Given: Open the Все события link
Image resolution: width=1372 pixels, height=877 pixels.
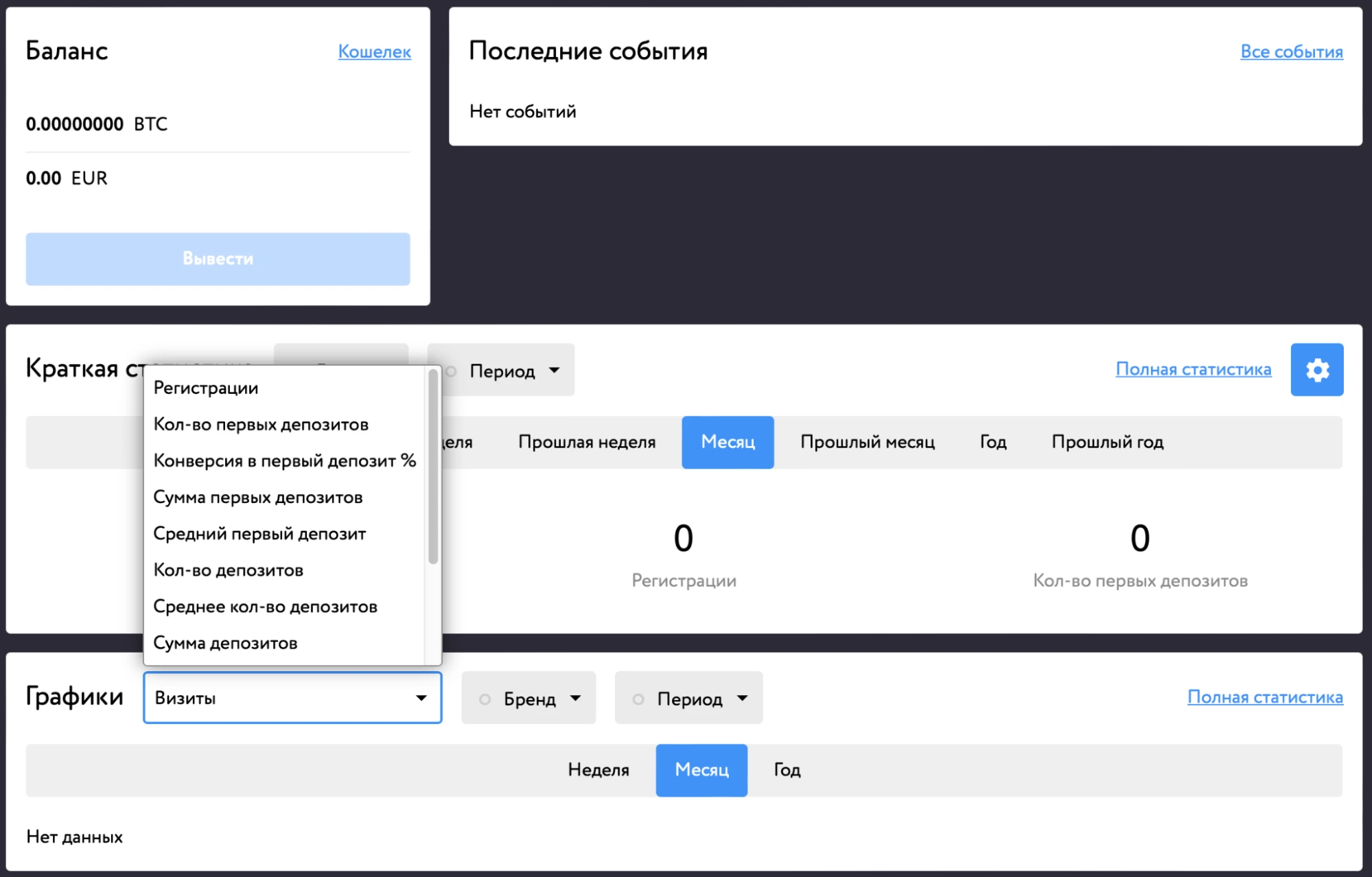Looking at the screenshot, I should (x=1291, y=51).
